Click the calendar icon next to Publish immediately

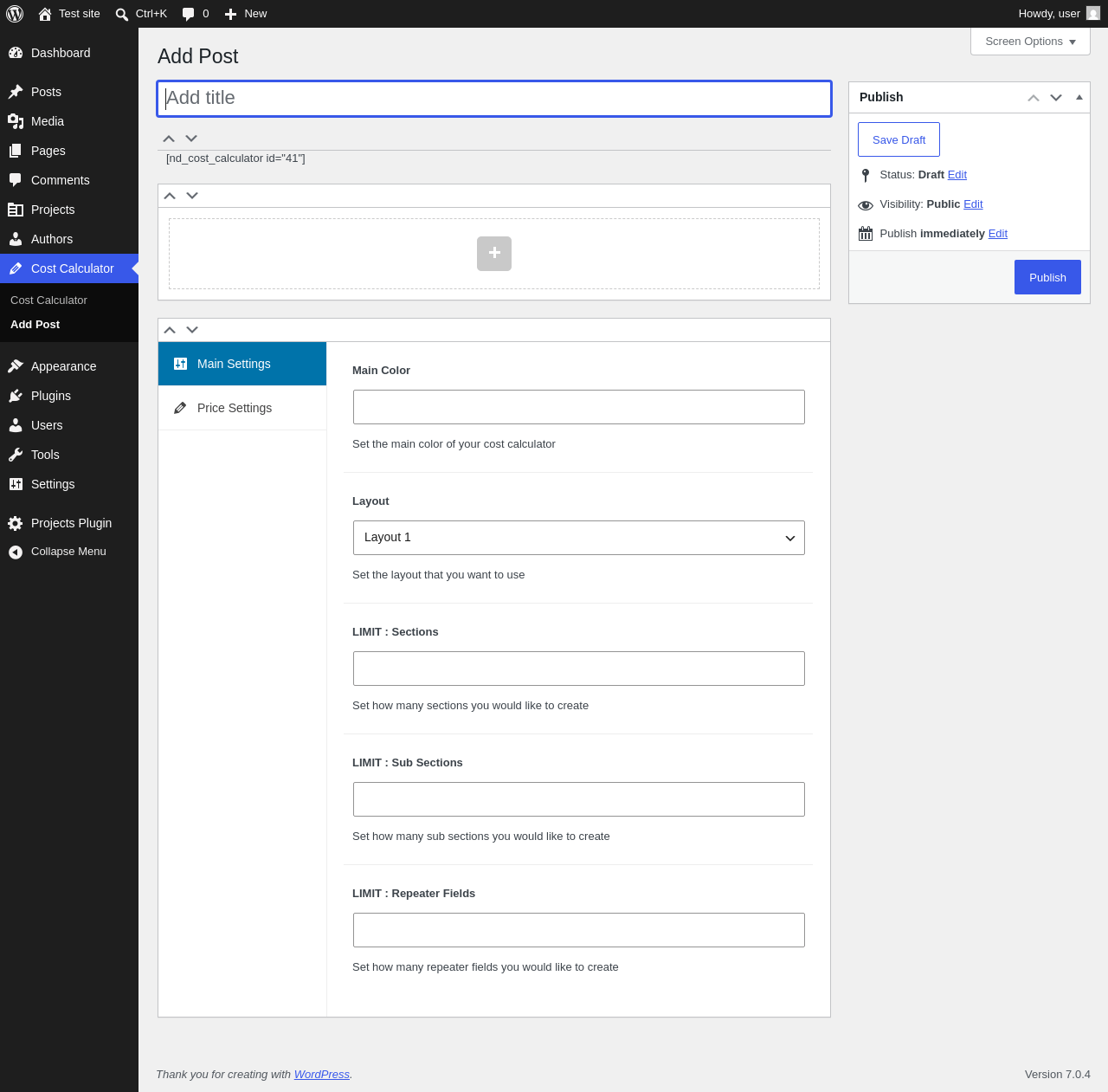pyautogui.click(x=866, y=234)
